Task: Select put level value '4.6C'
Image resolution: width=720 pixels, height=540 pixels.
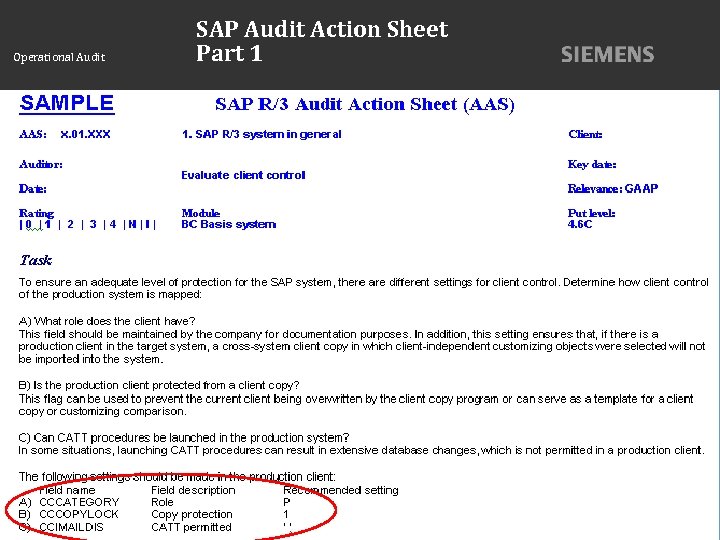Action: (x=580, y=225)
